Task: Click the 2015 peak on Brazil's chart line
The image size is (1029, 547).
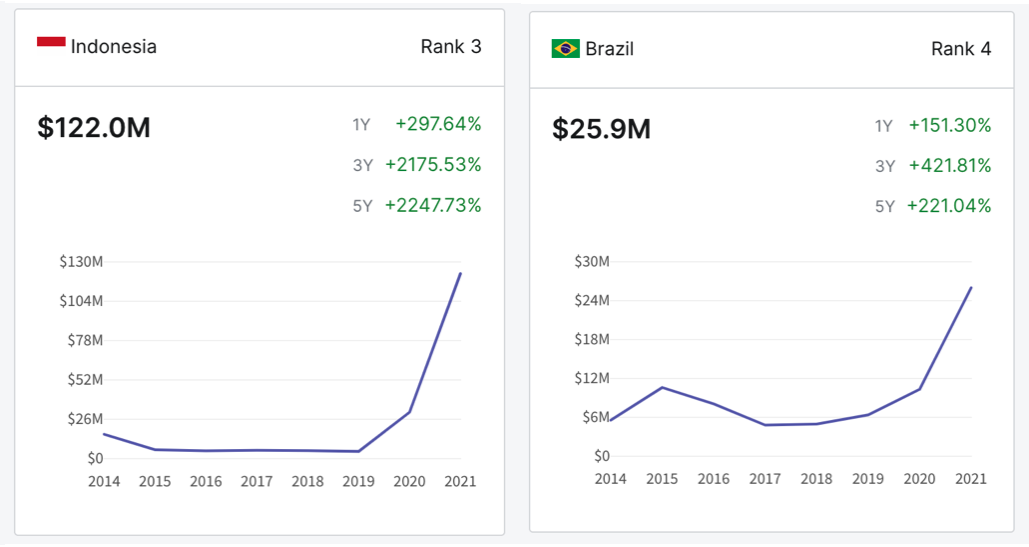Action: click(662, 387)
